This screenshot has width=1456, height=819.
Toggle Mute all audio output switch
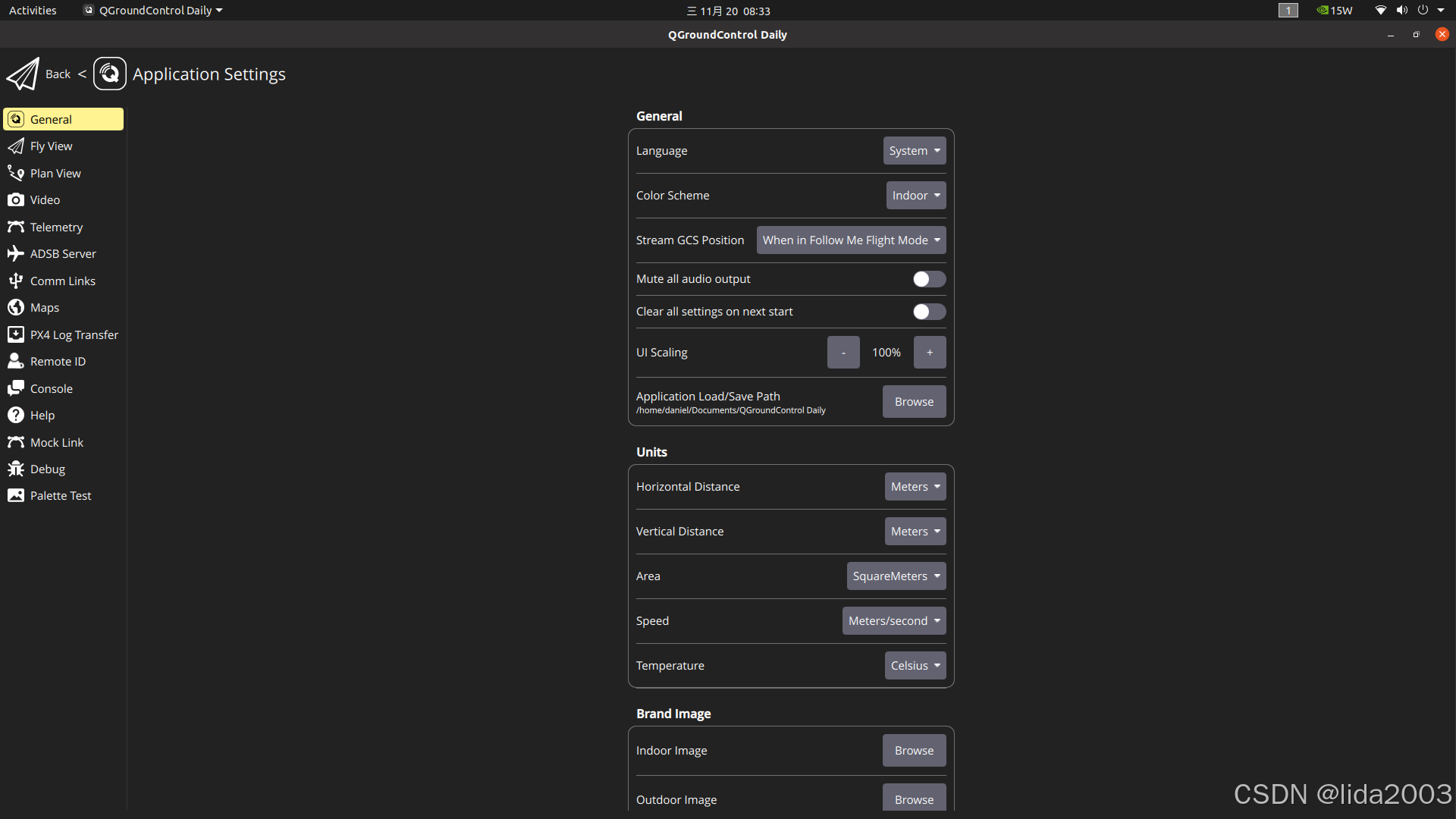click(929, 279)
